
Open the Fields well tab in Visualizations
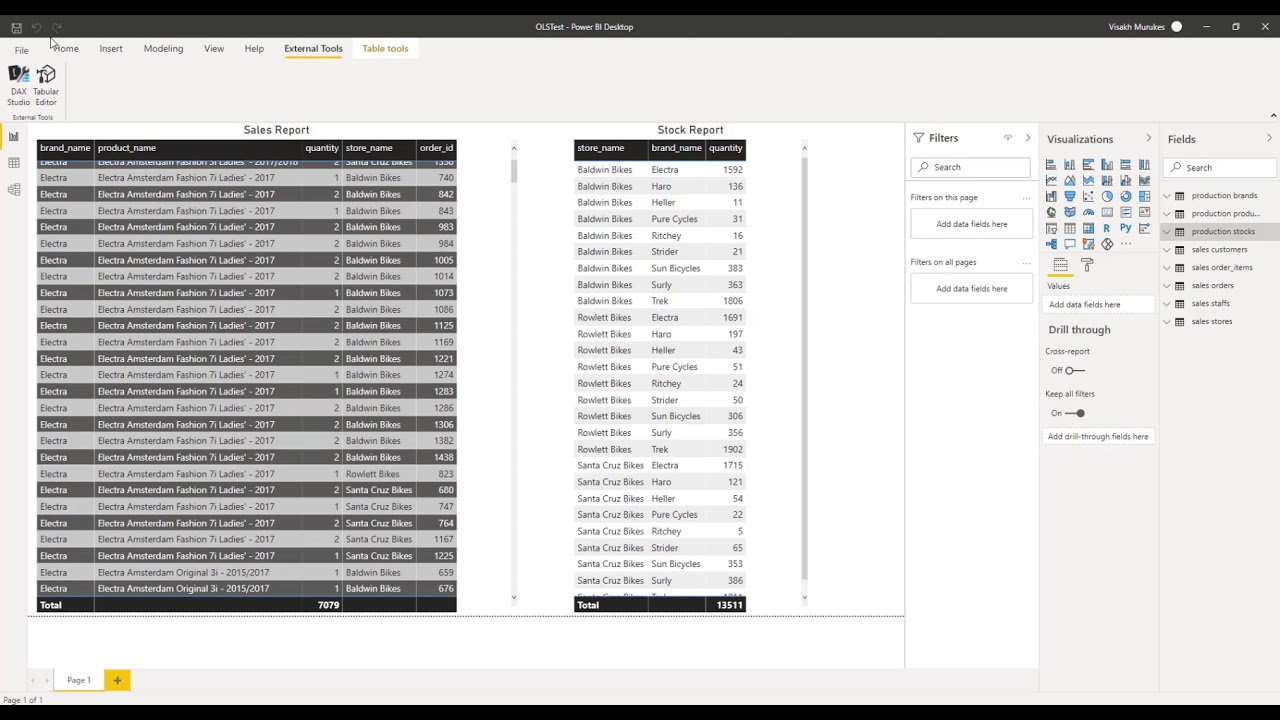[x=1061, y=265]
